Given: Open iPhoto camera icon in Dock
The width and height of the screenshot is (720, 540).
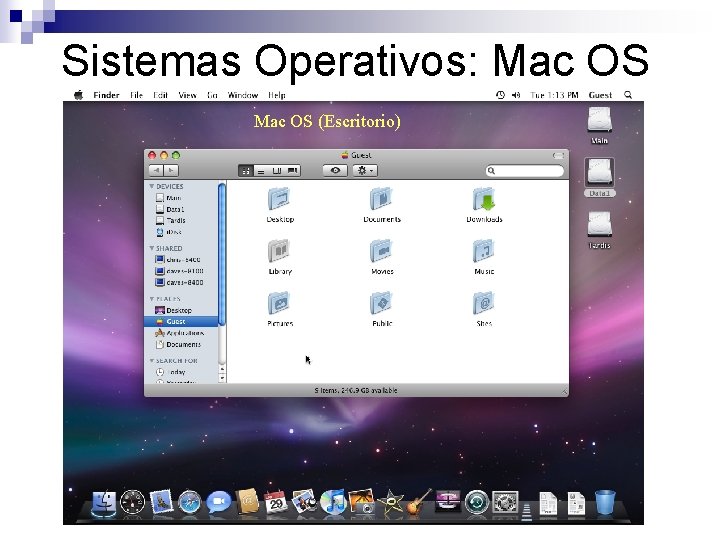Looking at the screenshot, I should pos(362,501).
